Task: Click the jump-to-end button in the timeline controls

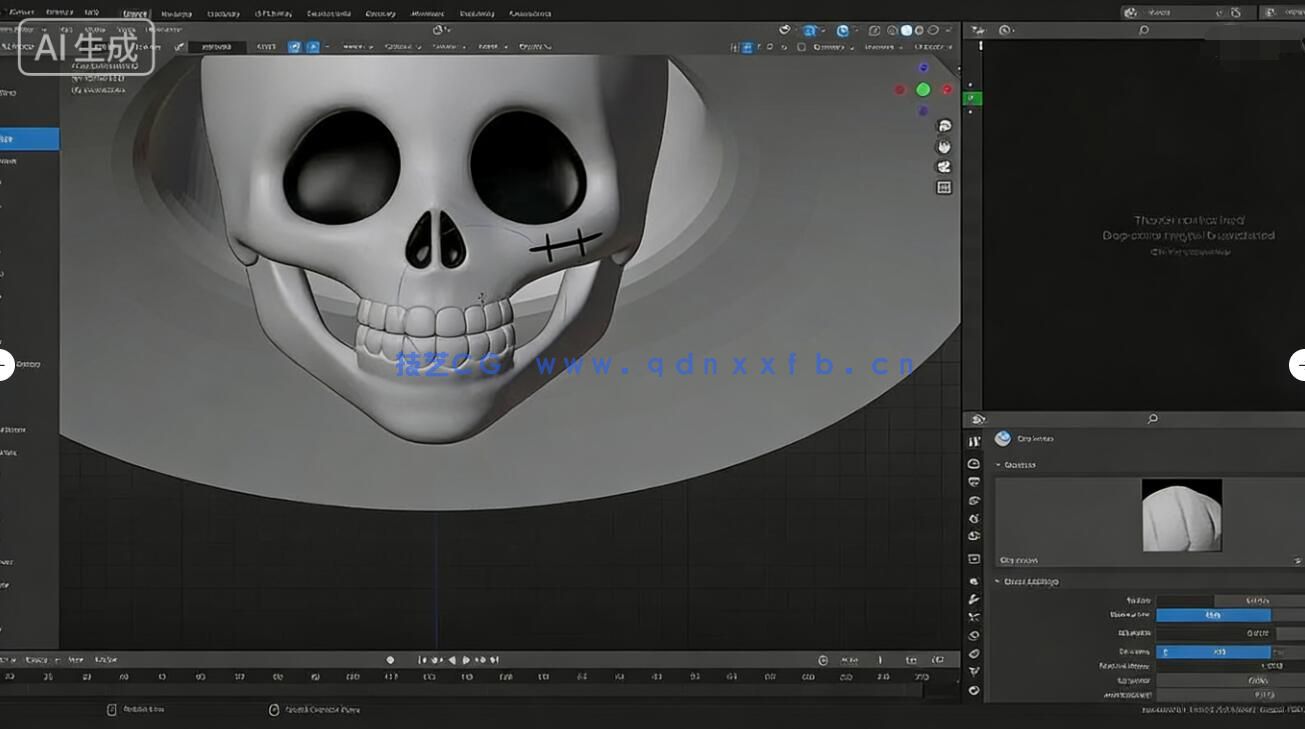Action: (x=495, y=660)
